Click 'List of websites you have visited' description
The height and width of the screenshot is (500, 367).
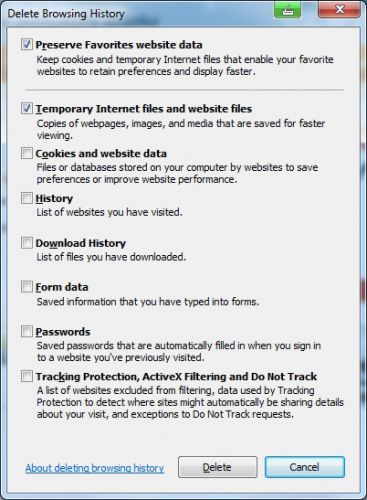(x=109, y=212)
